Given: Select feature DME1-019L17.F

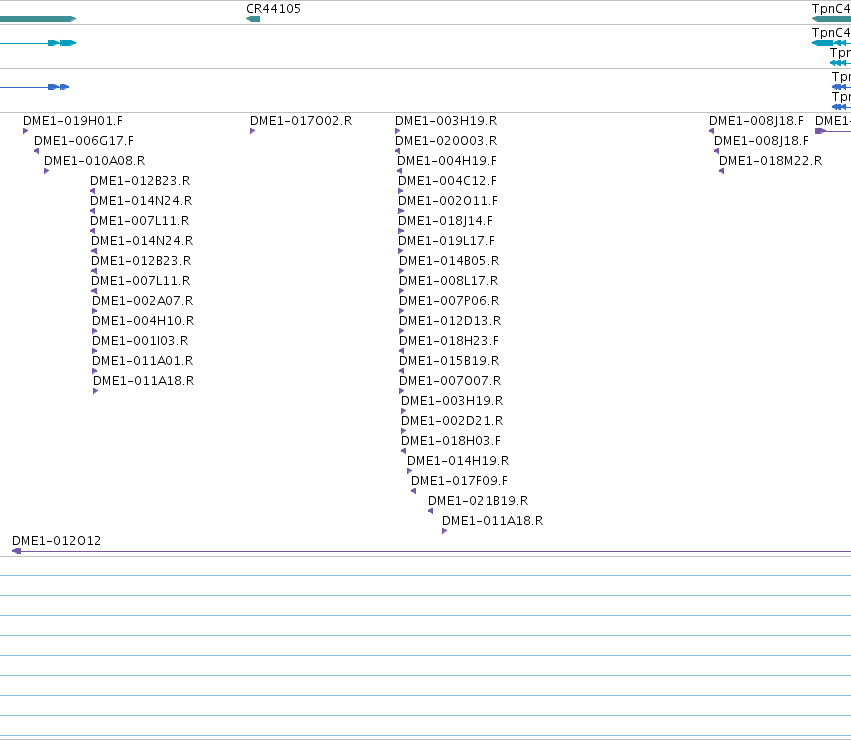Looking at the screenshot, I should click(x=446, y=241).
